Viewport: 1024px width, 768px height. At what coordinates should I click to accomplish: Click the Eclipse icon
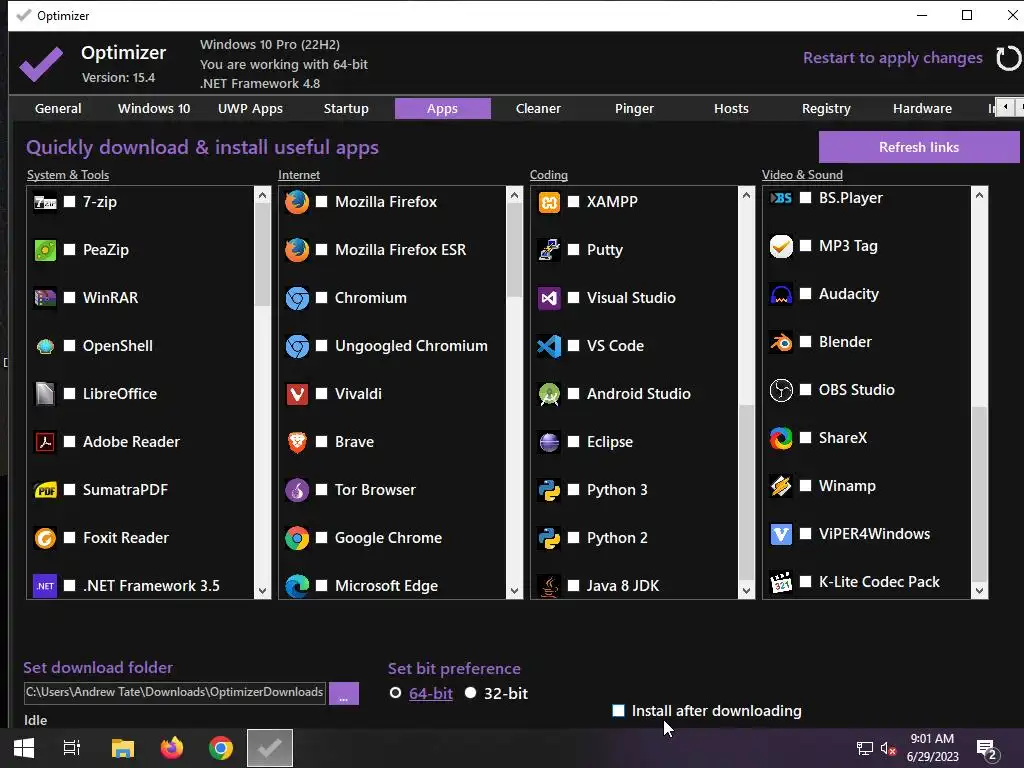pos(549,442)
